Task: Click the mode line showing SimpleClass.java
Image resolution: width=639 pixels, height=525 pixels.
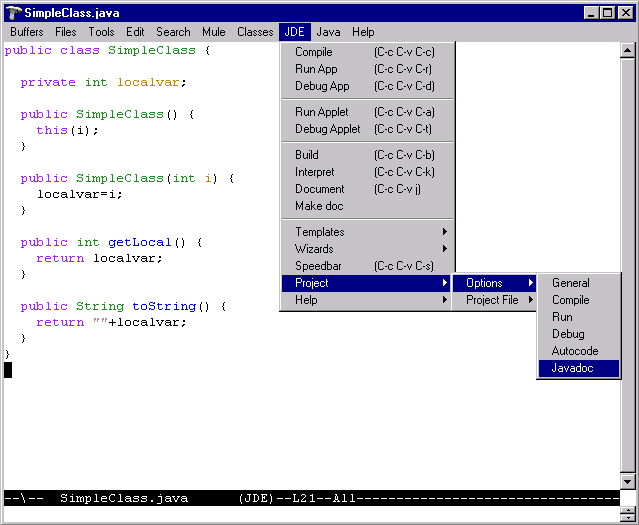Action: pos(312,498)
